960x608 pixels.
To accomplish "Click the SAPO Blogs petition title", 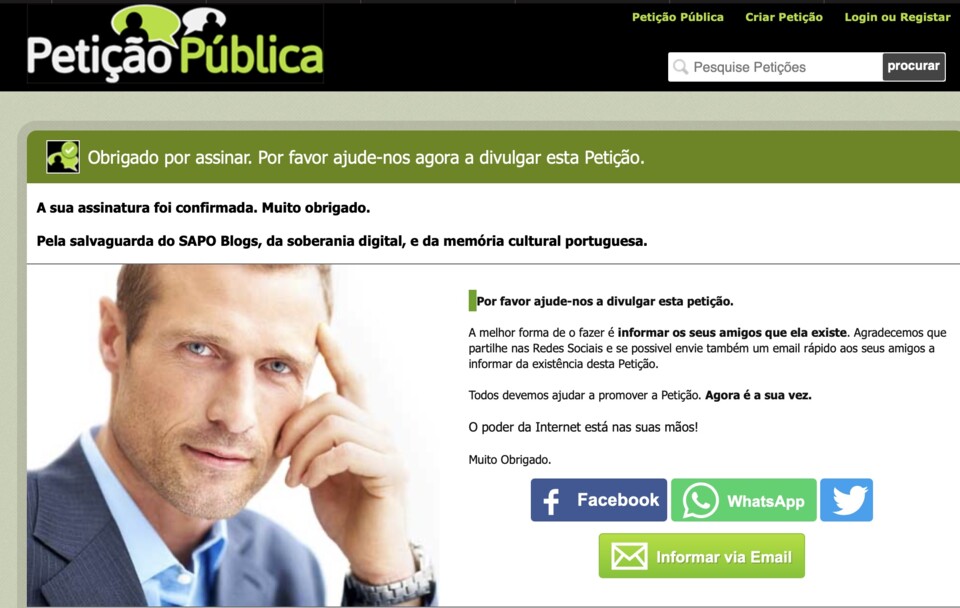I will coord(342,241).
